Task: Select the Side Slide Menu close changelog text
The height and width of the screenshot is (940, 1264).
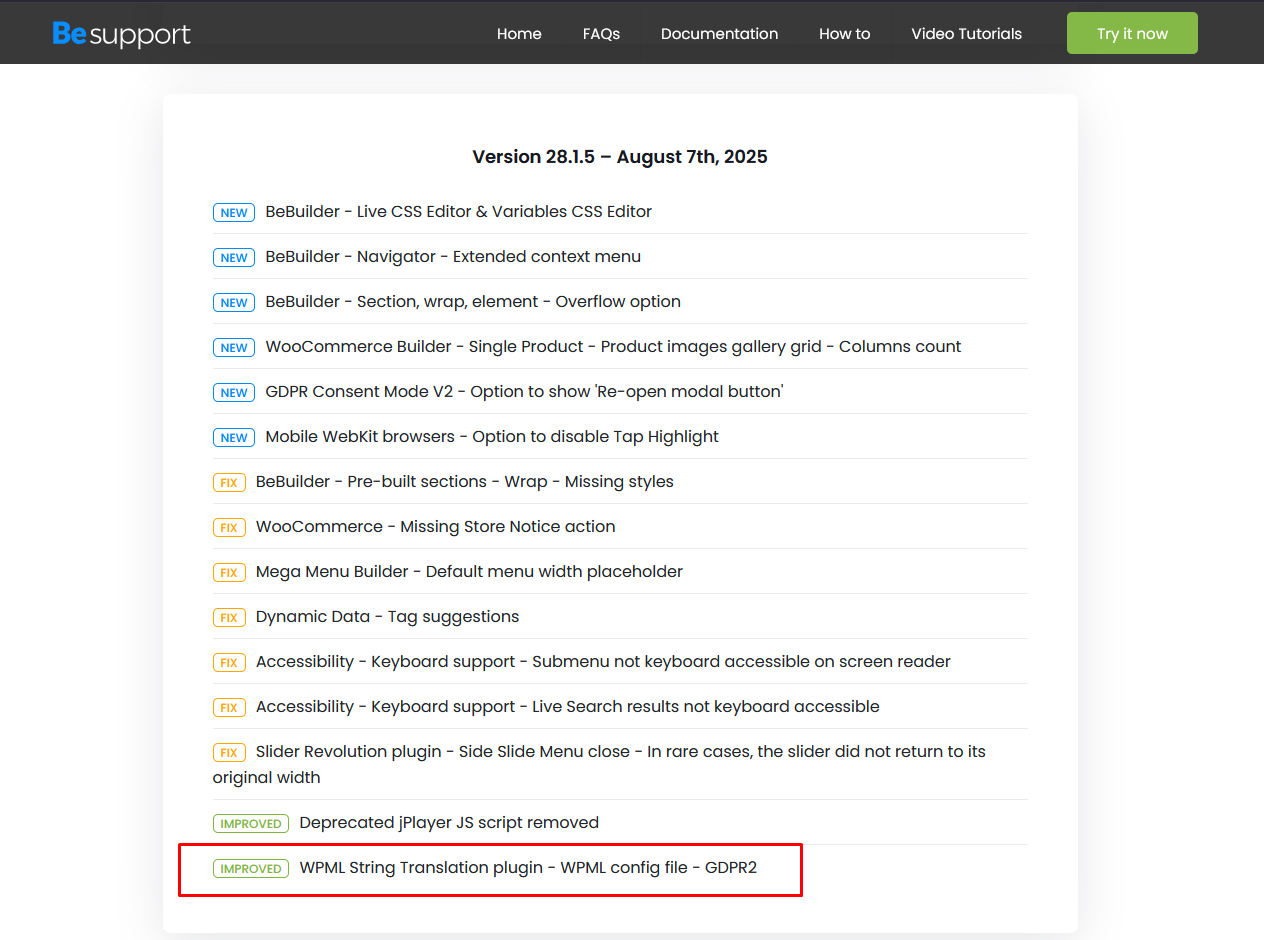Action: [600, 764]
